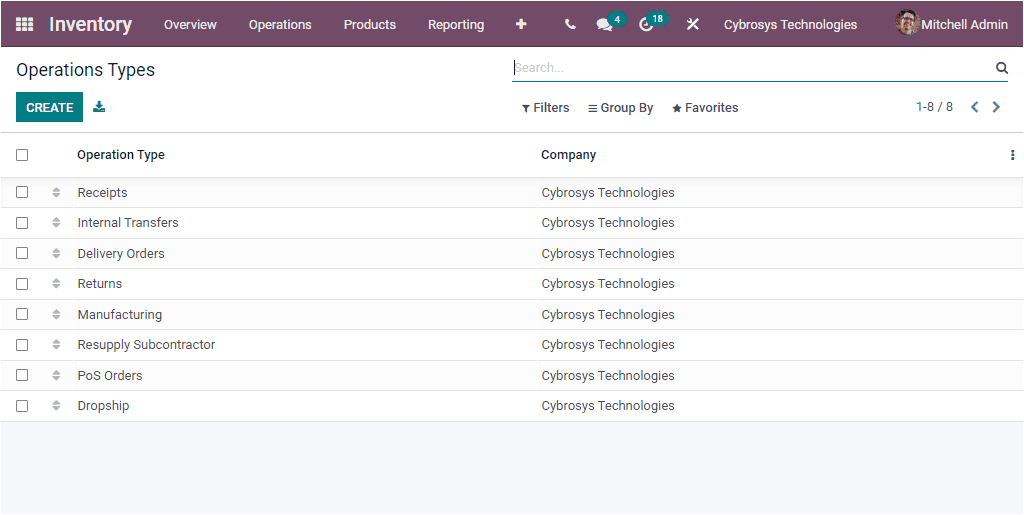Open the activities clock icon with badge 18

(x=647, y=24)
